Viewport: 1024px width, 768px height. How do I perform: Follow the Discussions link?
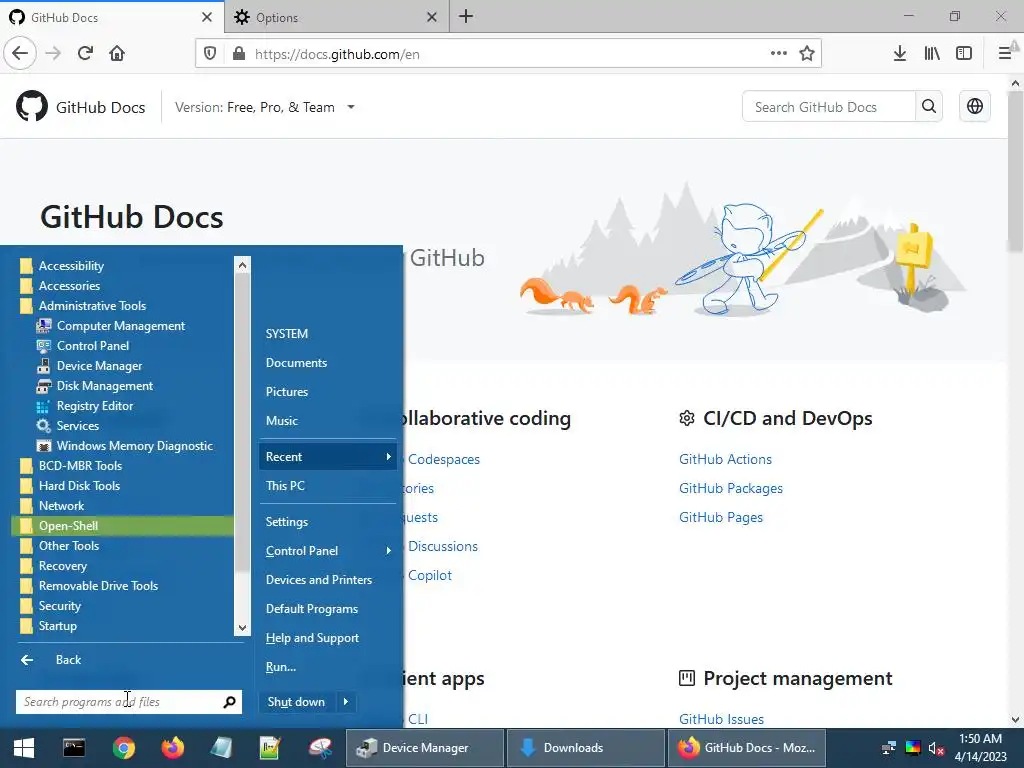pyautogui.click(x=443, y=546)
